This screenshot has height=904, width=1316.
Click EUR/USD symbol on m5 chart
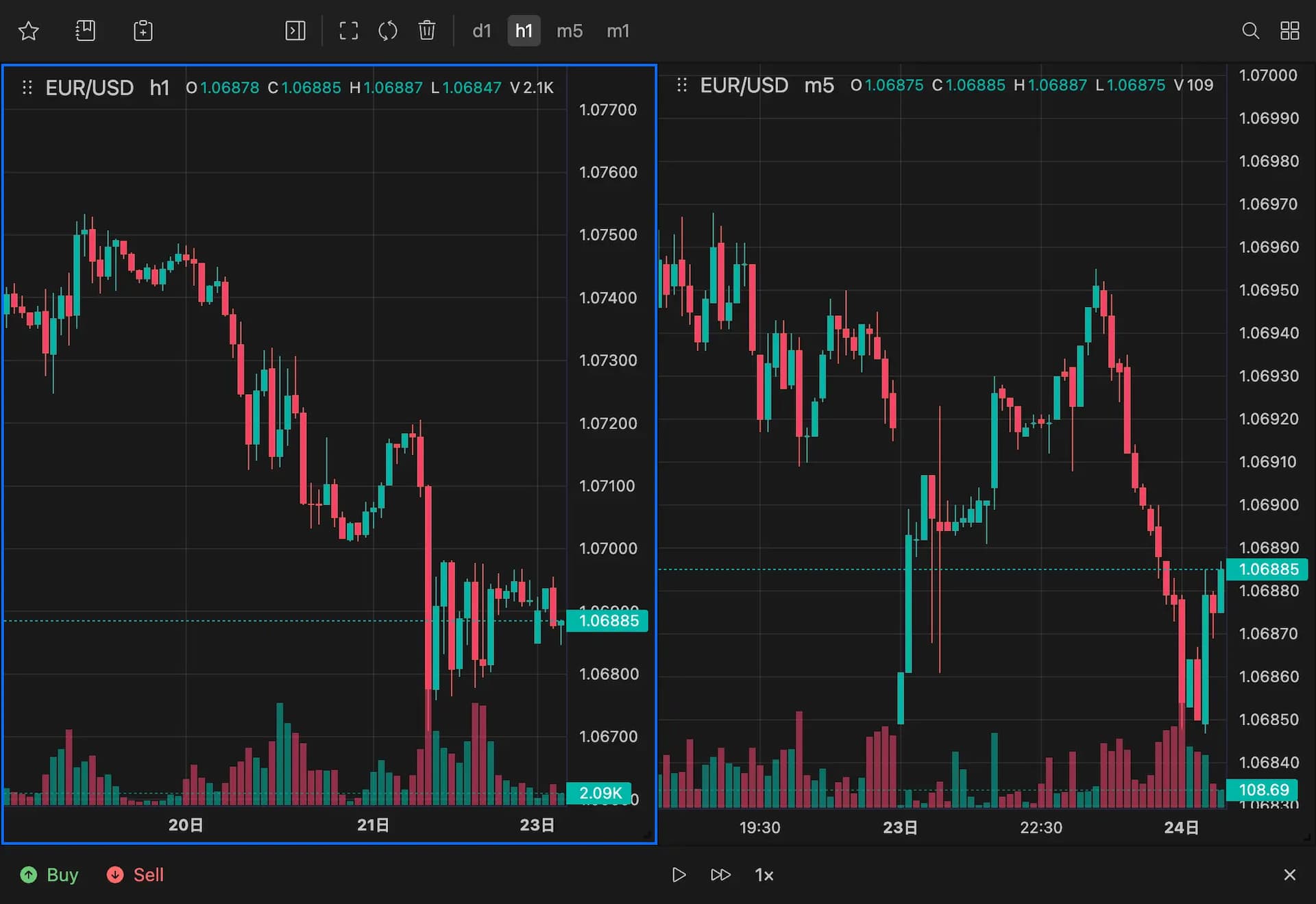(x=744, y=85)
